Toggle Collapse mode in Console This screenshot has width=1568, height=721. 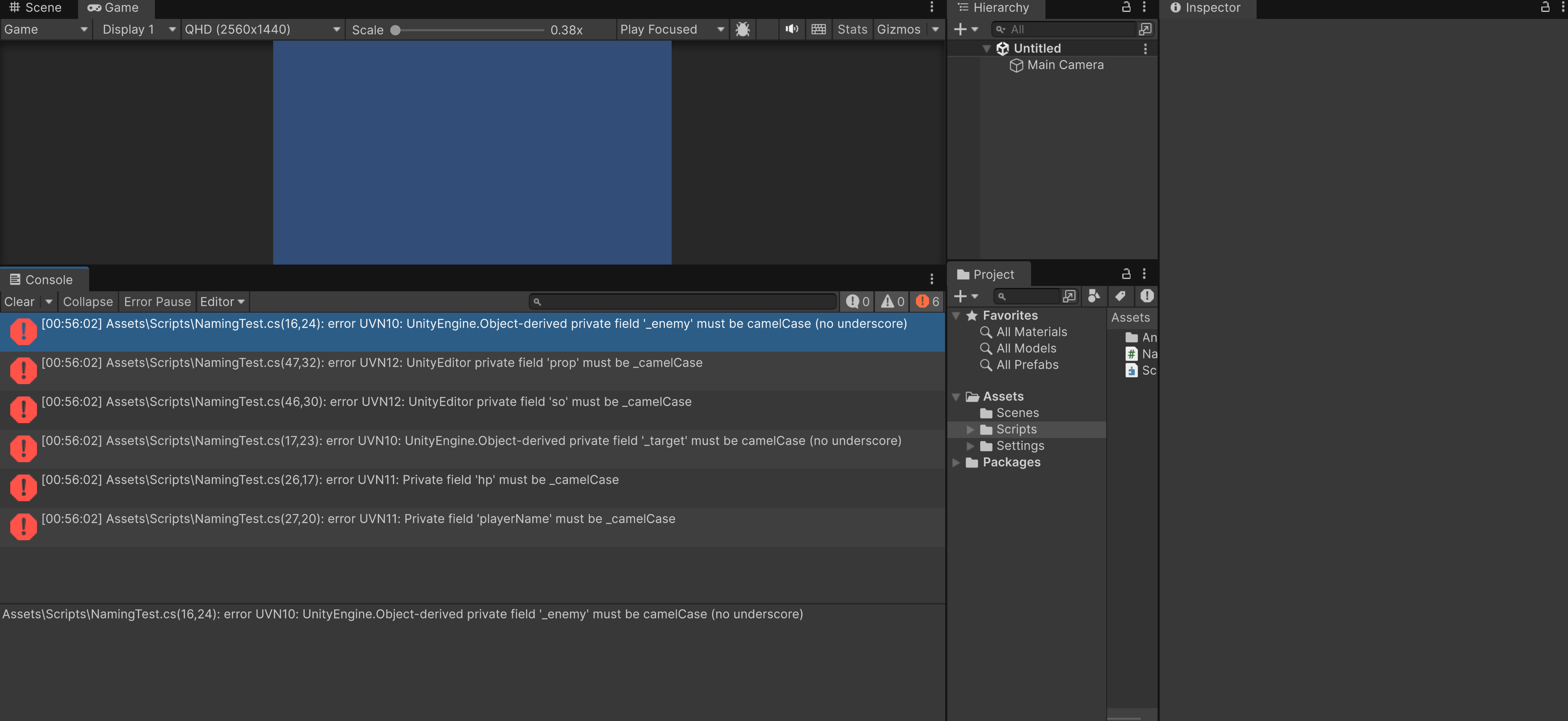pos(87,302)
